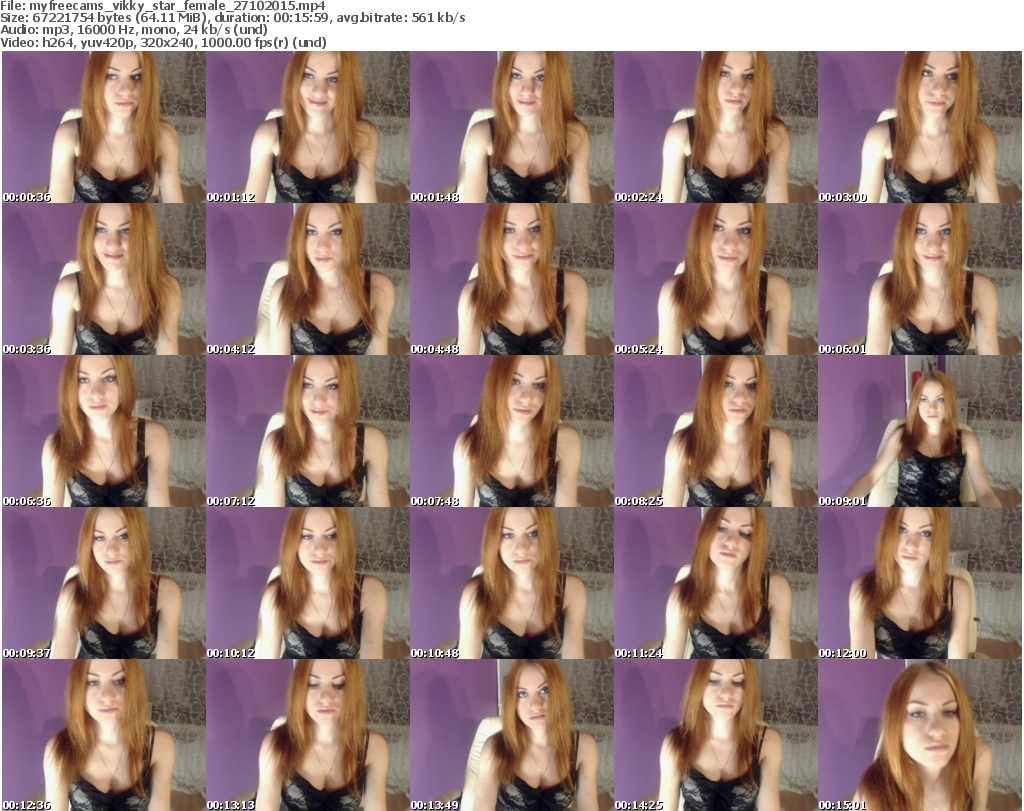The height and width of the screenshot is (811, 1024).
Task: Open the thumbnail marked 00:08:25
Action: pos(716,431)
